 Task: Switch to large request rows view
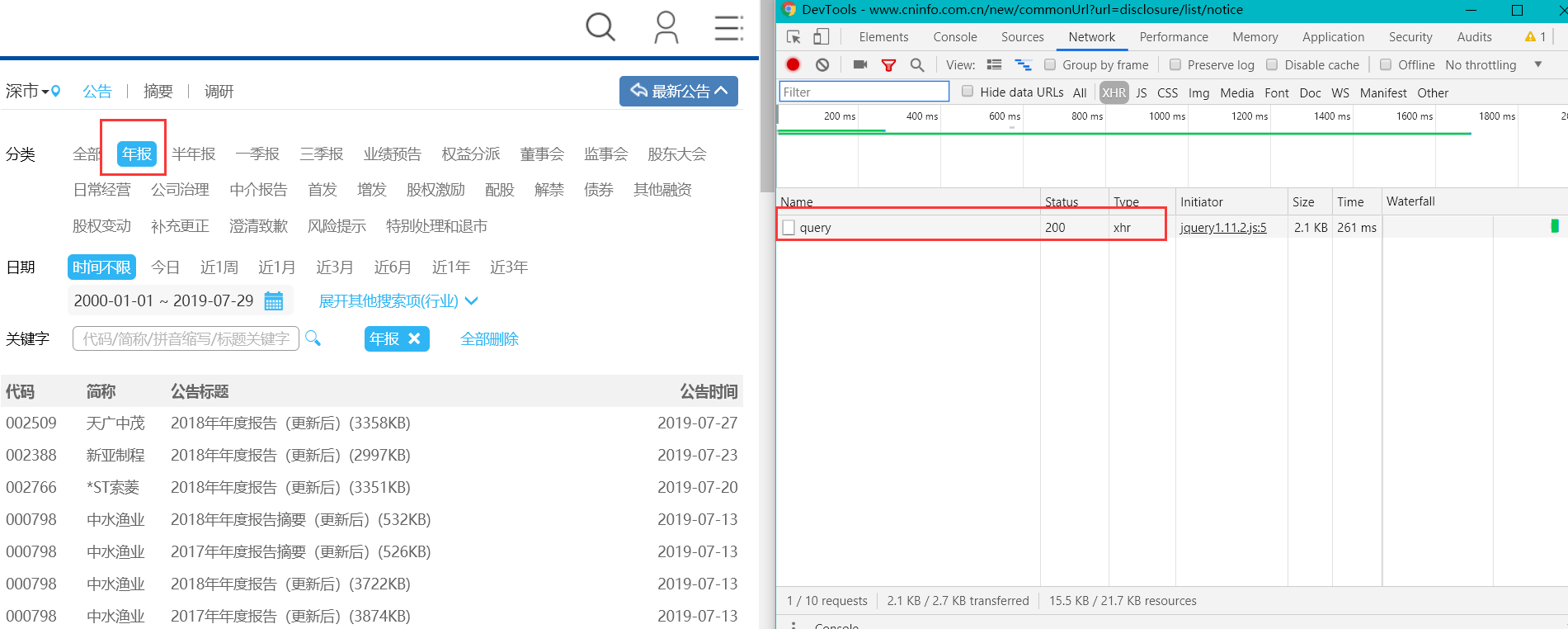(x=994, y=64)
